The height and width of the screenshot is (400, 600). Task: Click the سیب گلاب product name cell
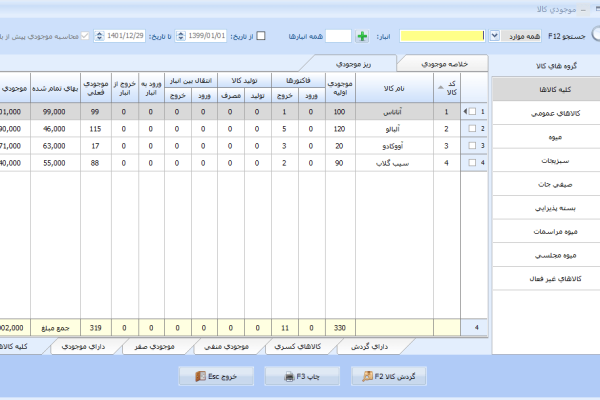click(394, 163)
